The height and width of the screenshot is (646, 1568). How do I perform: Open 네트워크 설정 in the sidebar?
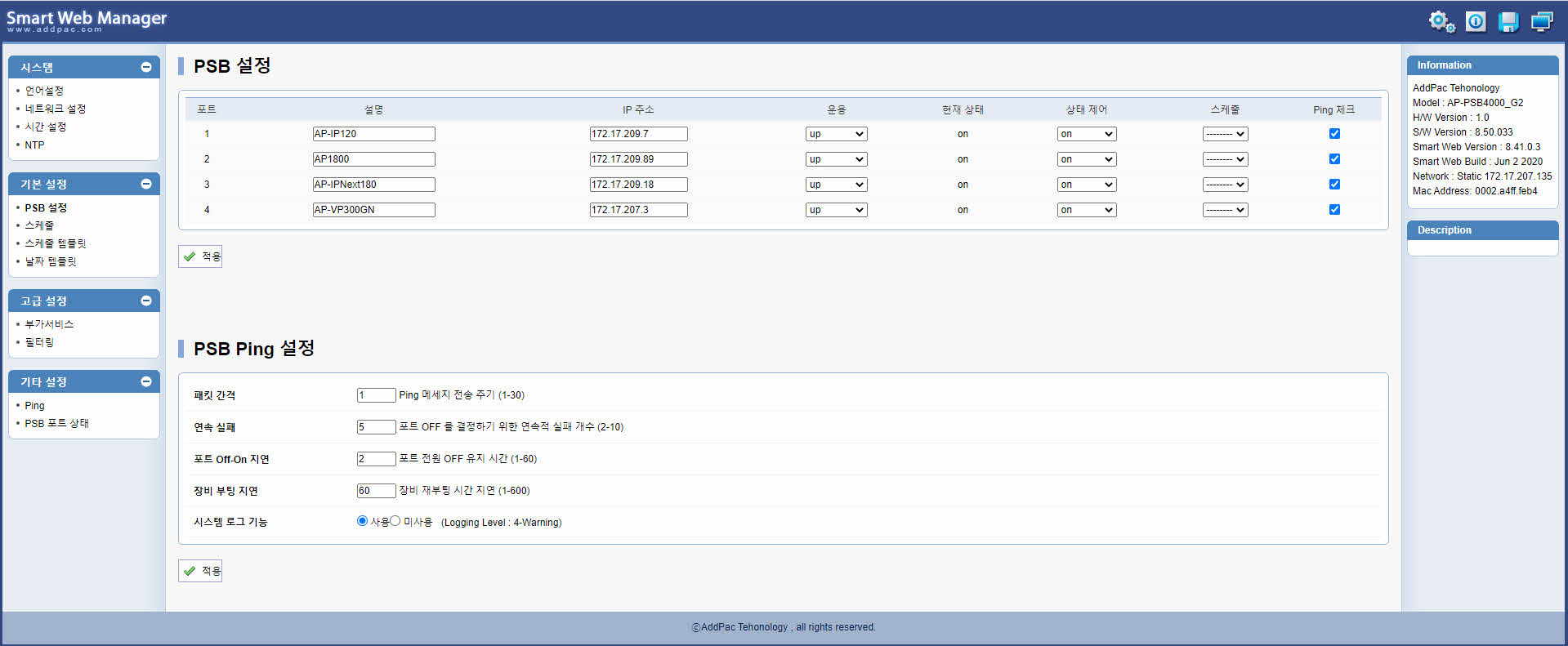55,109
